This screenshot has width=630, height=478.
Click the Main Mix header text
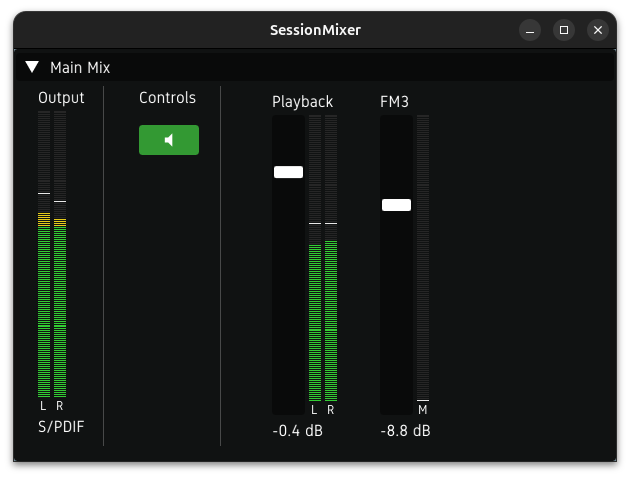click(80, 68)
